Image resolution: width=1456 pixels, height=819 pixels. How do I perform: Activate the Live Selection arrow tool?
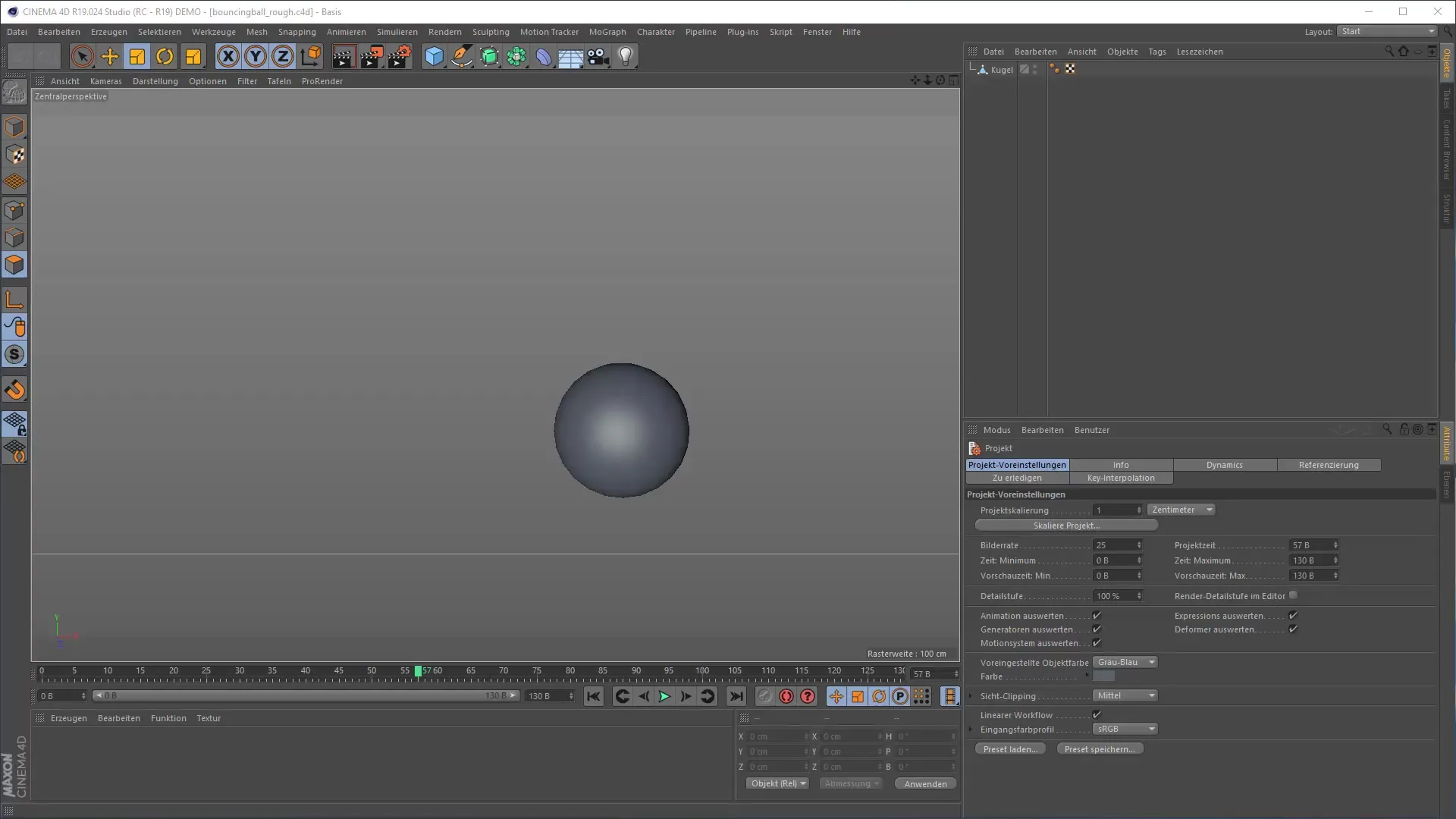pyautogui.click(x=83, y=56)
